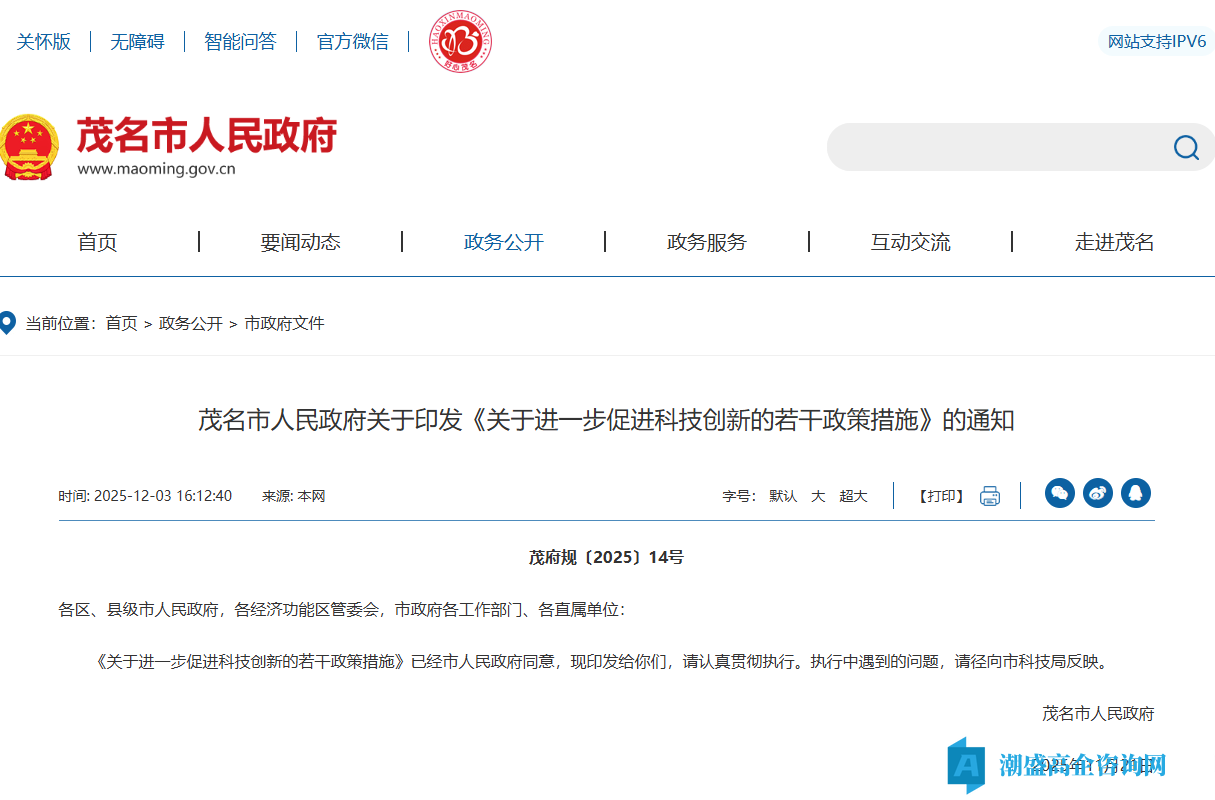1215x800 pixels.
Task: Click the search magnifier icon
Action: click(x=1186, y=148)
